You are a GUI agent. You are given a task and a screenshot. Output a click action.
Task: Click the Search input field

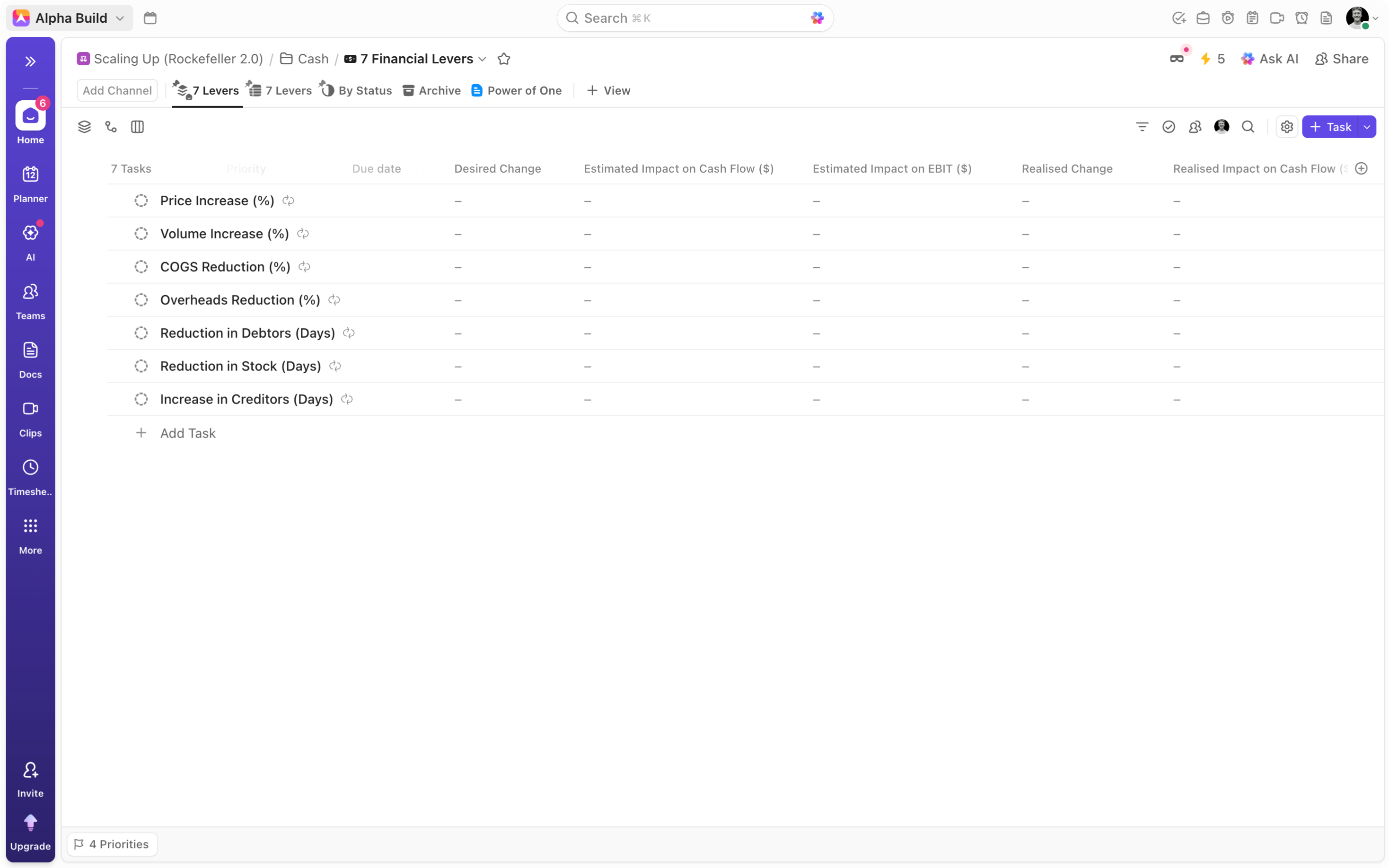coord(689,18)
